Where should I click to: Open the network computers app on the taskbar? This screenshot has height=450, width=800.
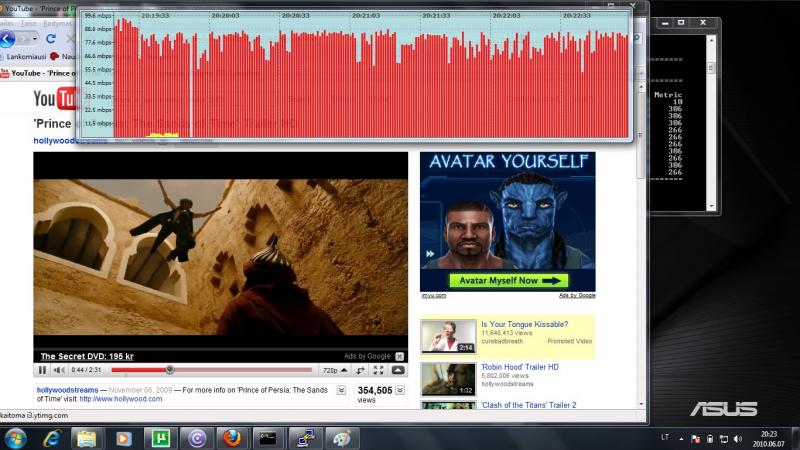(x=305, y=438)
